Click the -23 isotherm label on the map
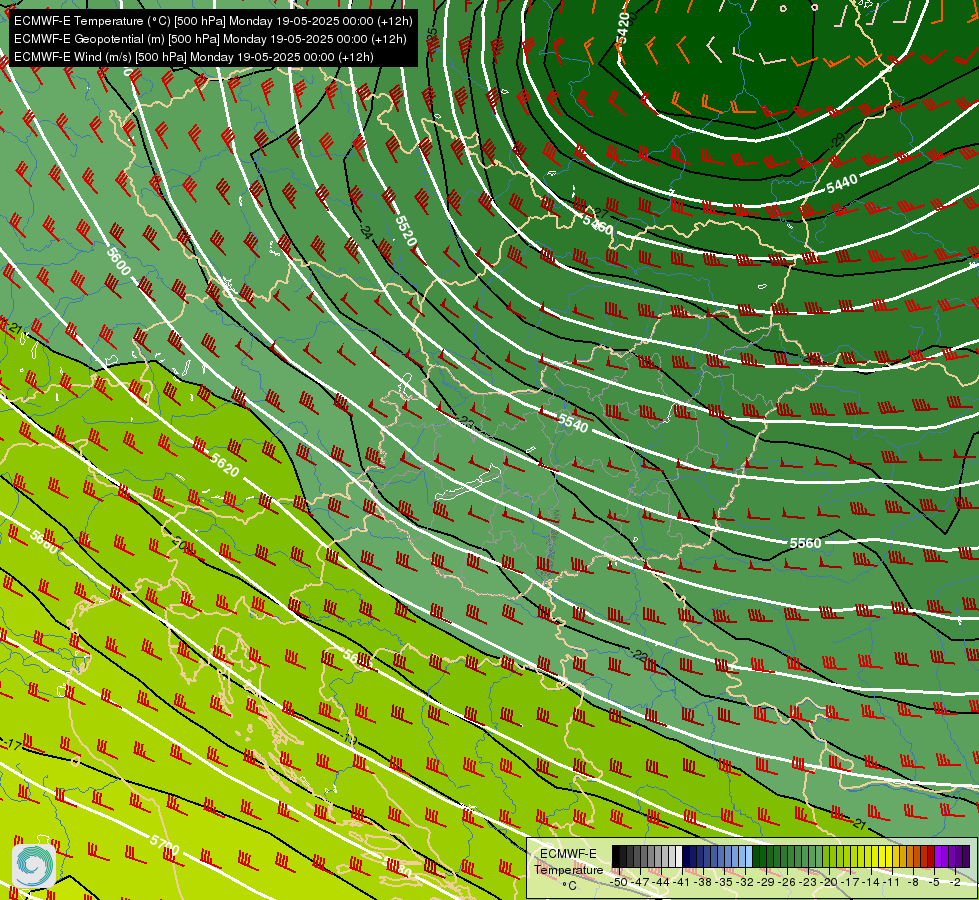 (466, 422)
